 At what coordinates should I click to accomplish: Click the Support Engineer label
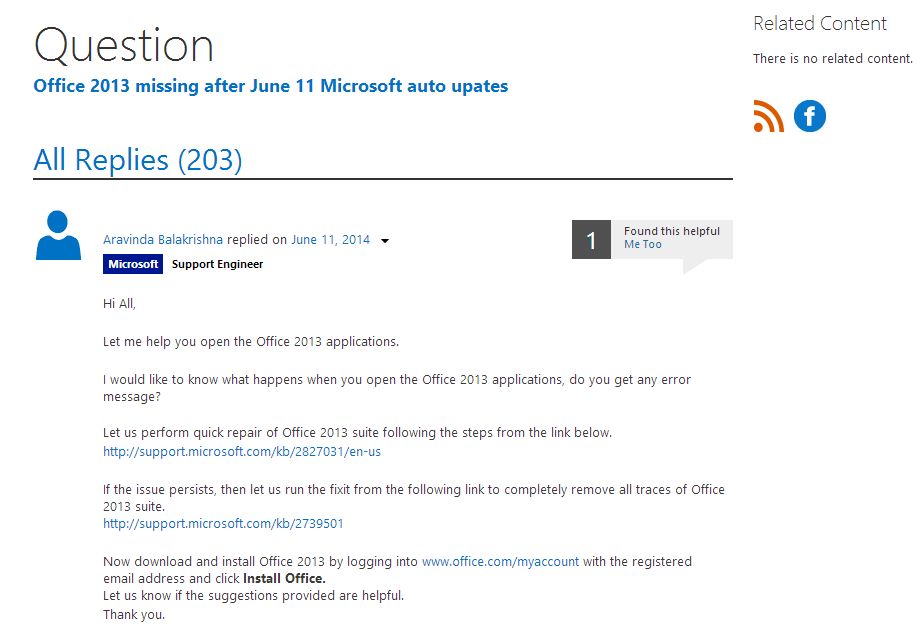(x=217, y=264)
